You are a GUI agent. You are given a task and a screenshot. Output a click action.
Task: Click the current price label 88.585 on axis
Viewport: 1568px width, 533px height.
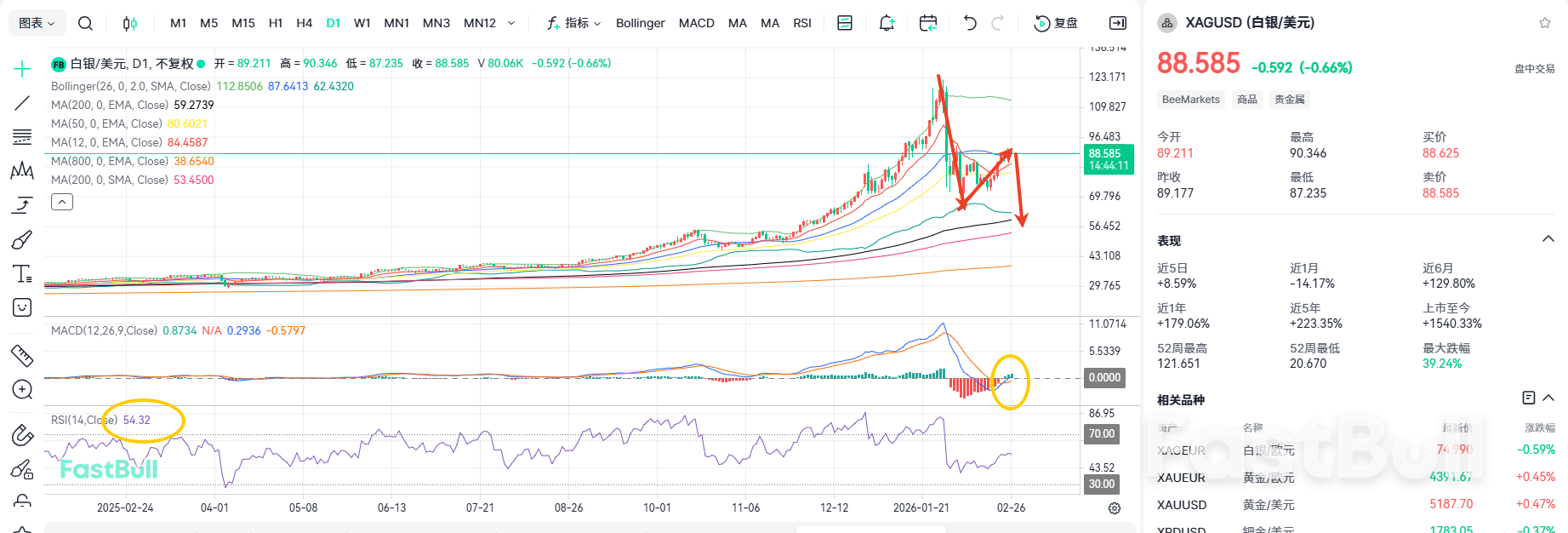[1109, 159]
